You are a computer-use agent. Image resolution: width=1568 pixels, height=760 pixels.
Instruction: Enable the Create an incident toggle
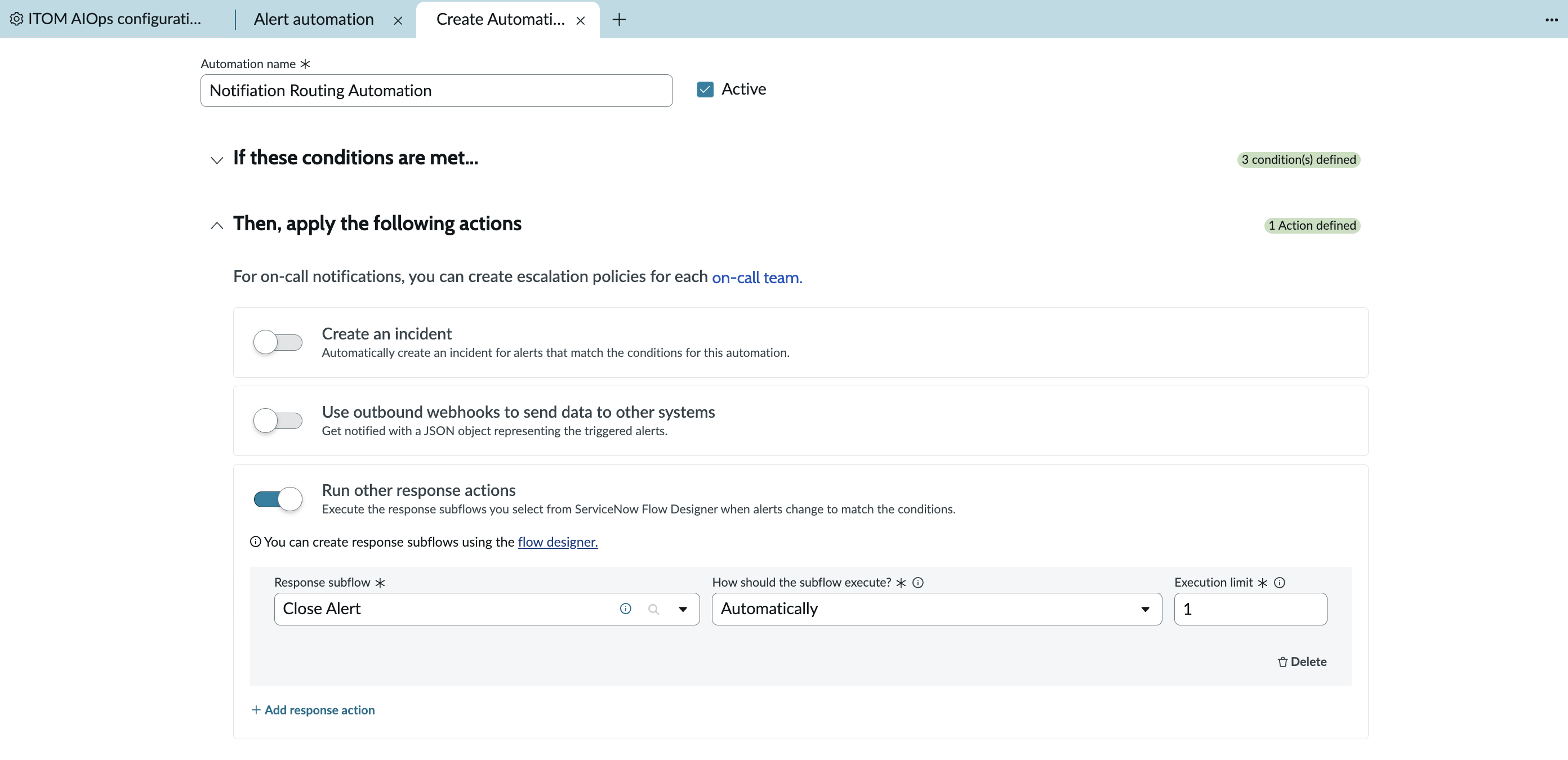[x=278, y=342]
